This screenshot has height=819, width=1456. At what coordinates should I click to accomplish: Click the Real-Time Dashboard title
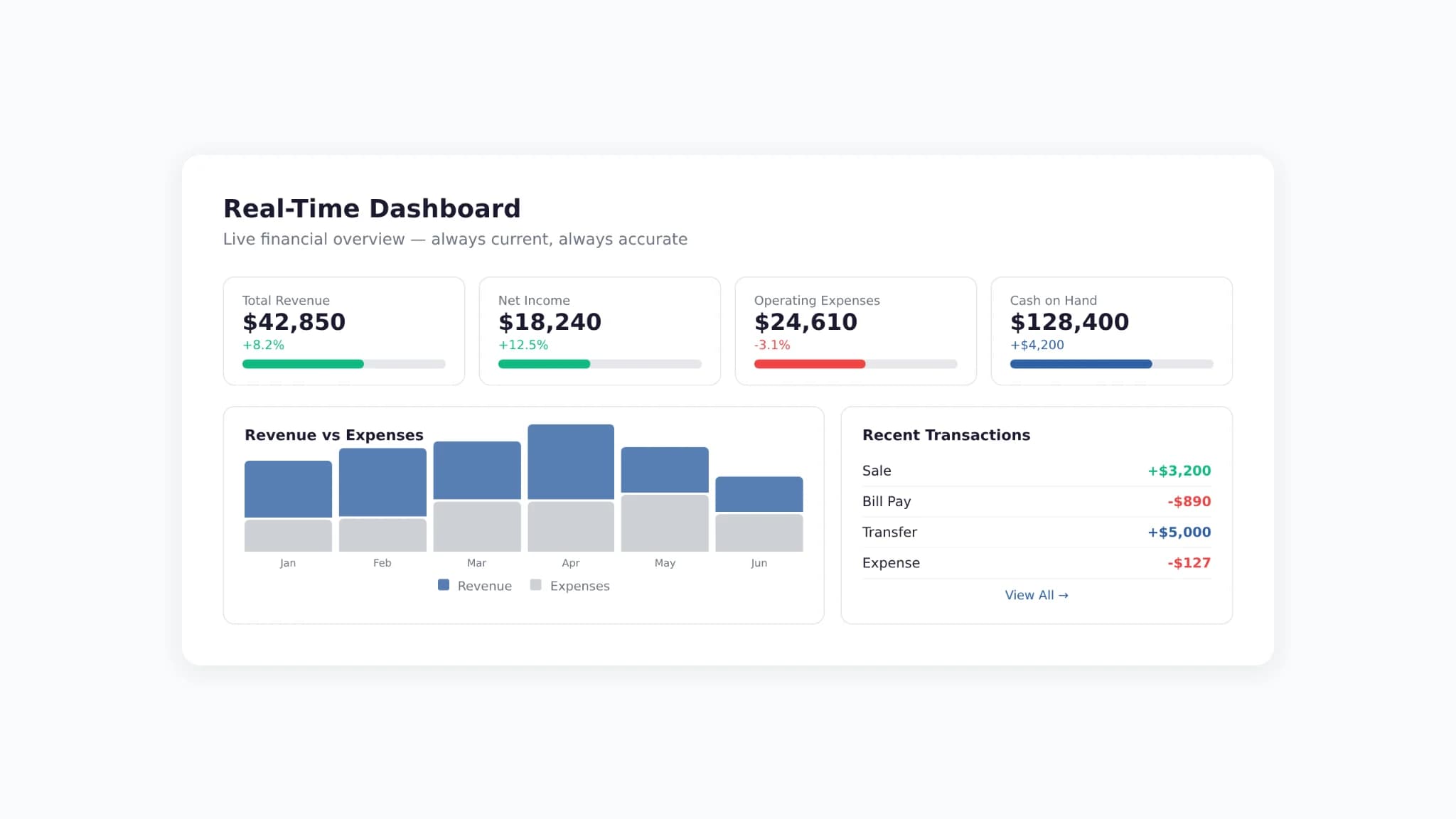(372, 208)
